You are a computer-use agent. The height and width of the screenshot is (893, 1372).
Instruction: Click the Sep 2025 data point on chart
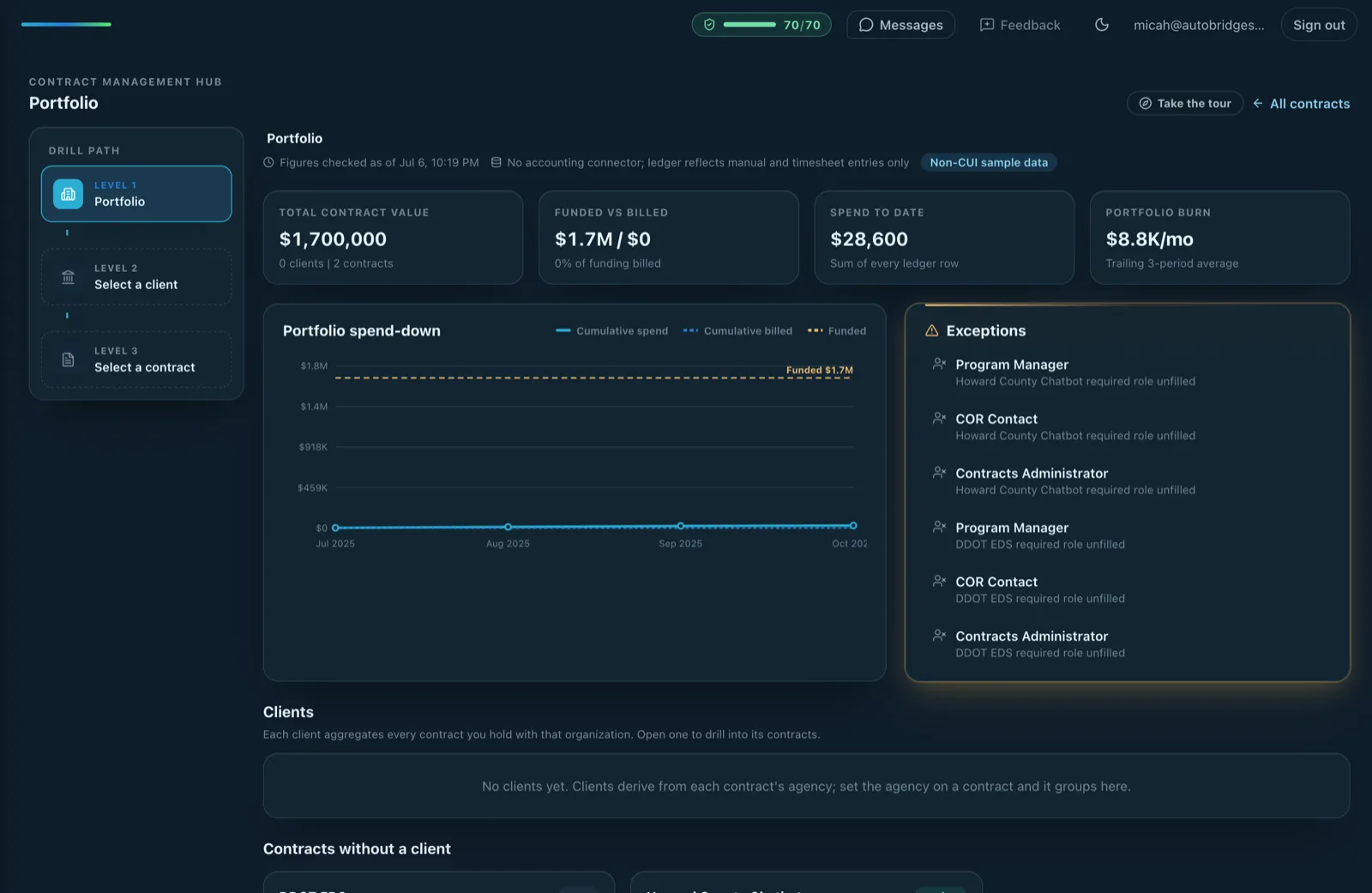(x=681, y=526)
